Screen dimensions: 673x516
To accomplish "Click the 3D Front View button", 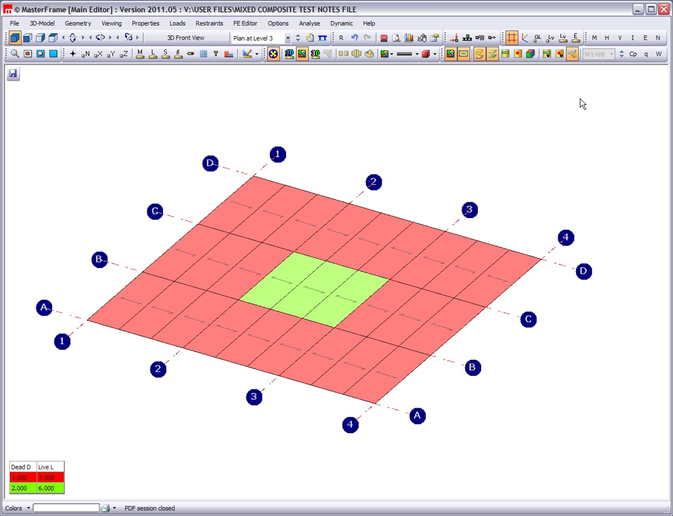I will pyautogui.click(x=185, y=38).
